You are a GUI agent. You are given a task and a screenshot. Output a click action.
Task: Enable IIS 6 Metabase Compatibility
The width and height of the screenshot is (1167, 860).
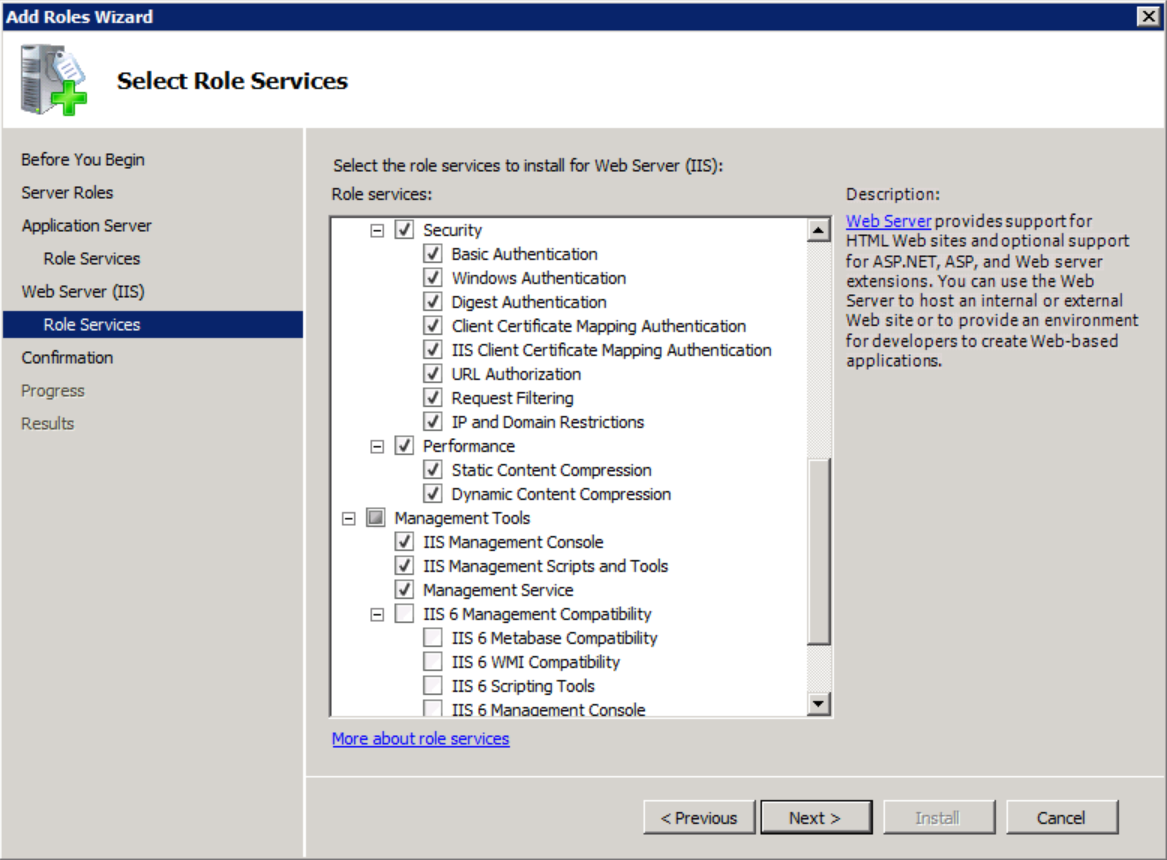click(432, 638)
